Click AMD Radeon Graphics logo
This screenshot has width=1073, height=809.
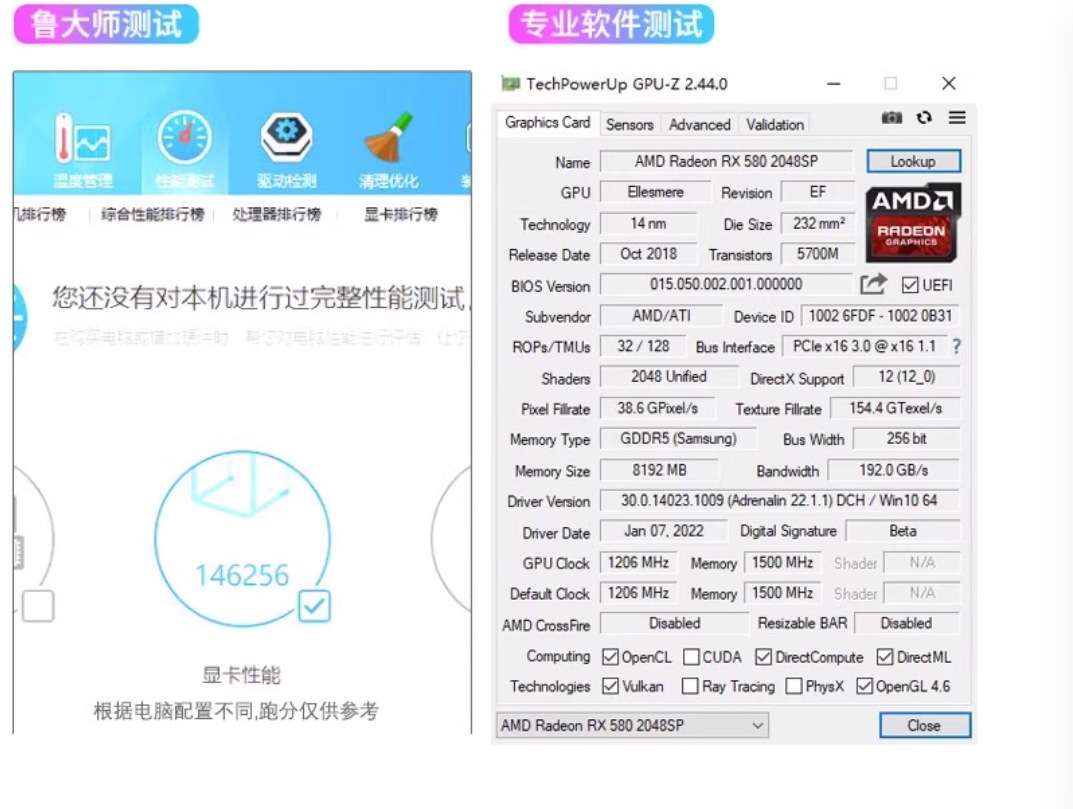pos(913,222)
